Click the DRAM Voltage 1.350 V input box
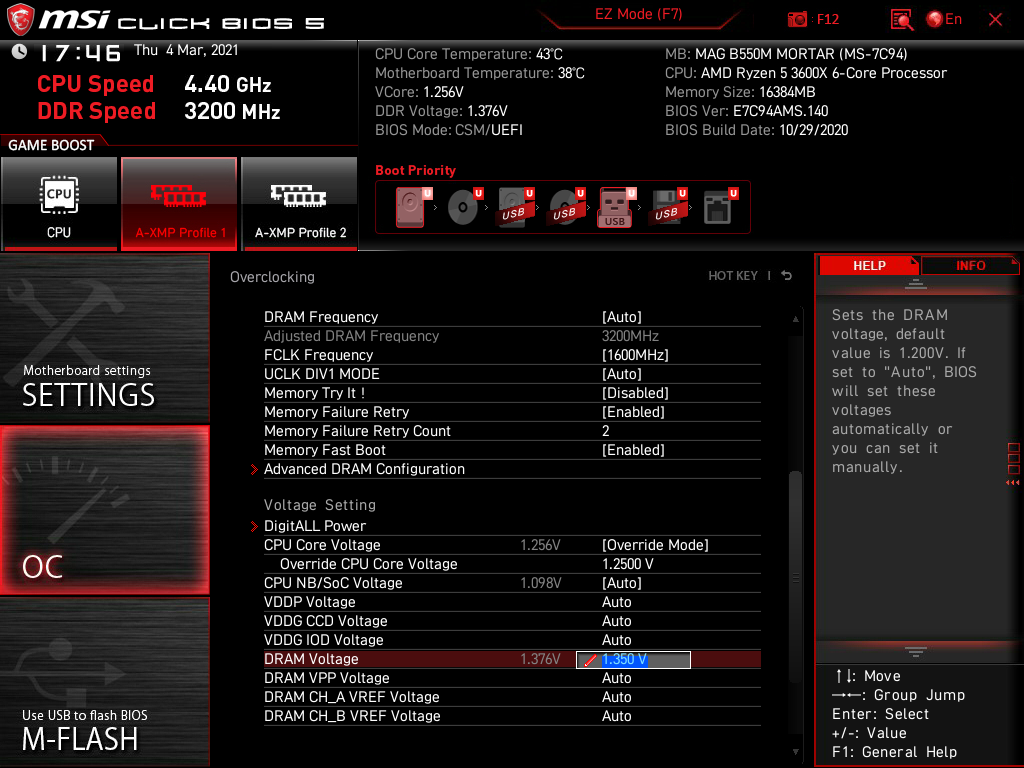 pos(633,660)
